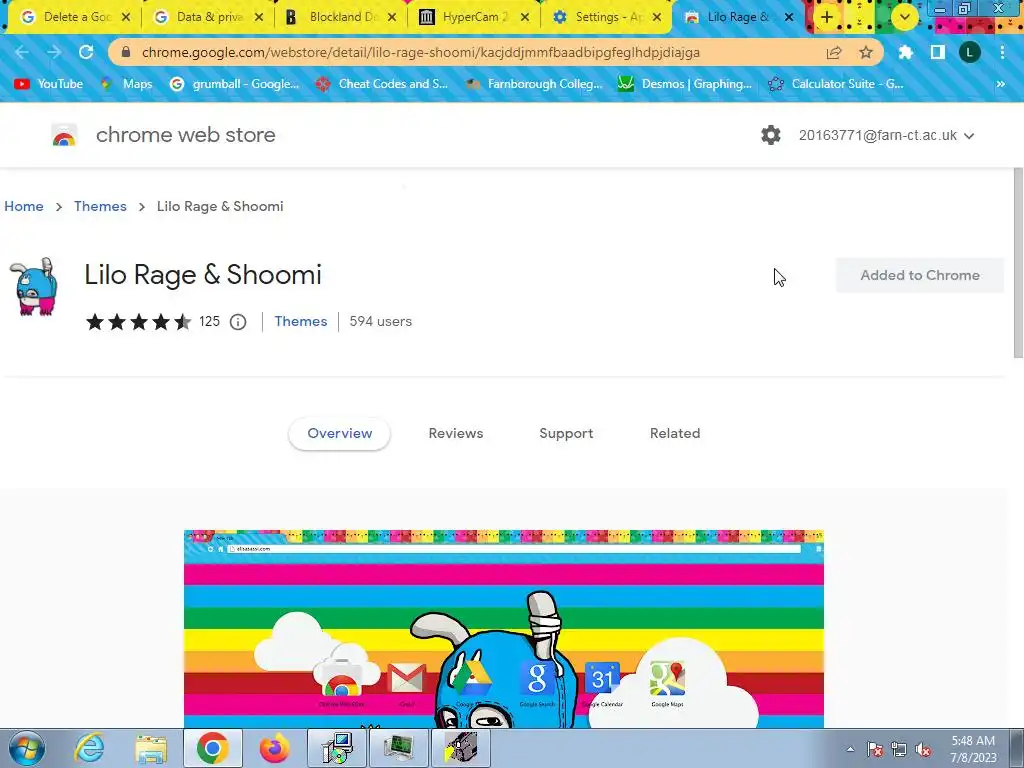This screenshot has width=1024, height=768.
Task: Open File Explorer on taskbar
Action: coord(151,748)
